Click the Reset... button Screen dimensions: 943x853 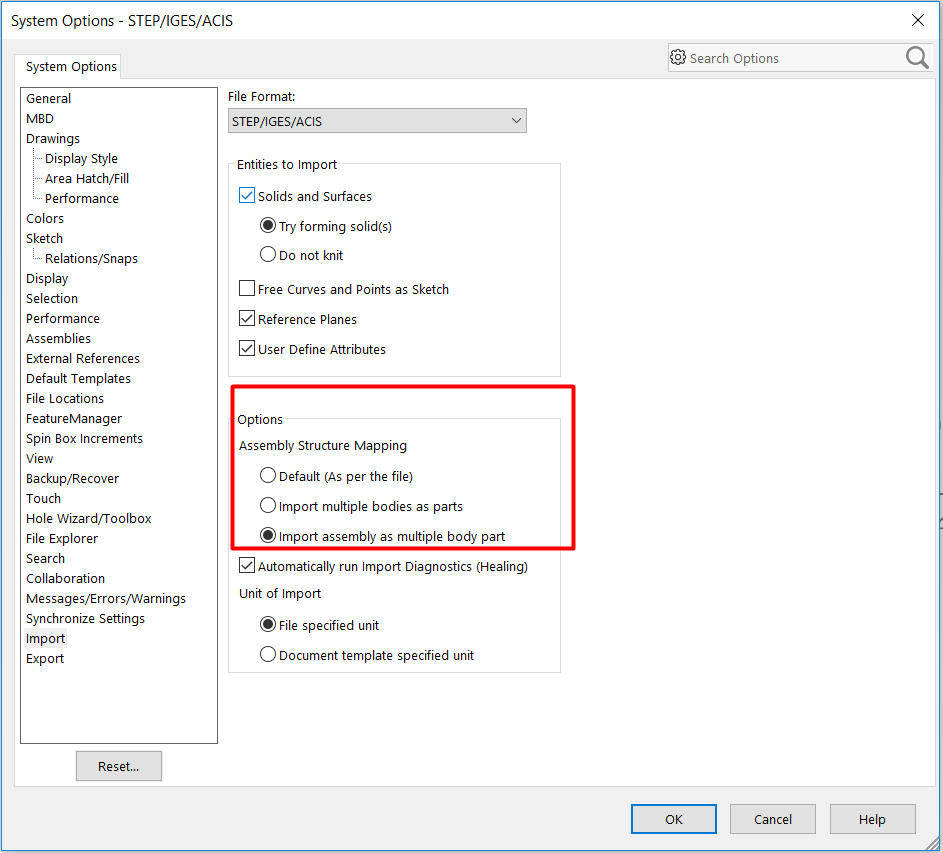click(118, 766)
